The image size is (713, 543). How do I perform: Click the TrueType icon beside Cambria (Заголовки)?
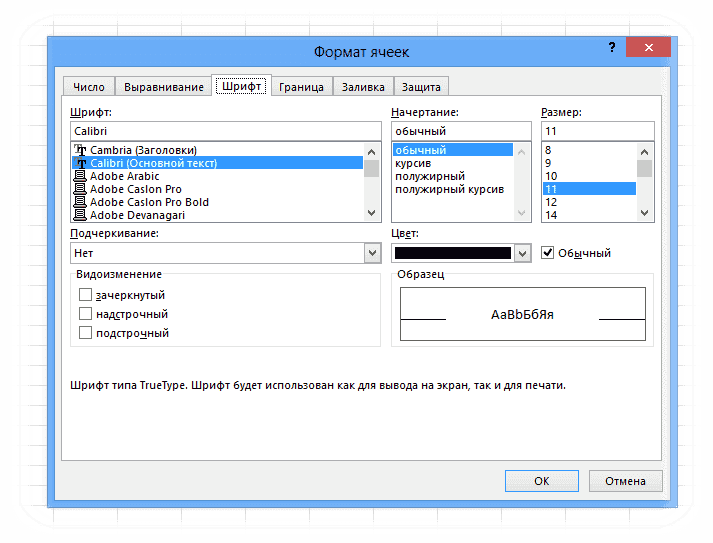tap(80, 150)
